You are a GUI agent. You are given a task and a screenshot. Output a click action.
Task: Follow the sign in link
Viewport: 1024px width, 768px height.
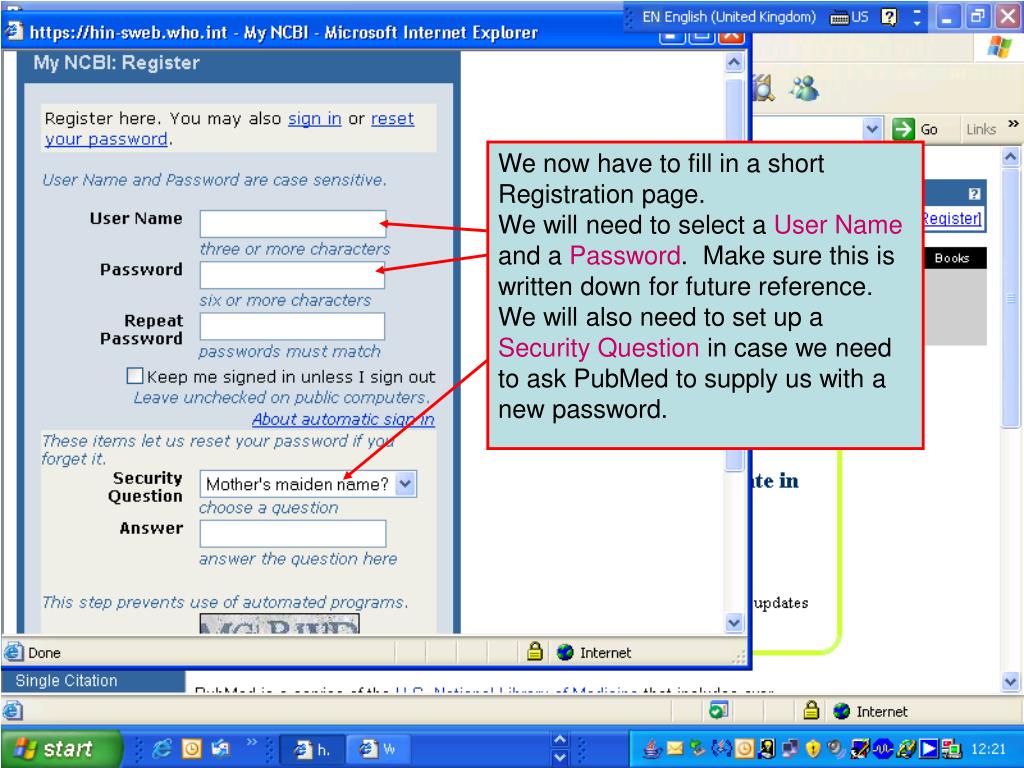315,119
